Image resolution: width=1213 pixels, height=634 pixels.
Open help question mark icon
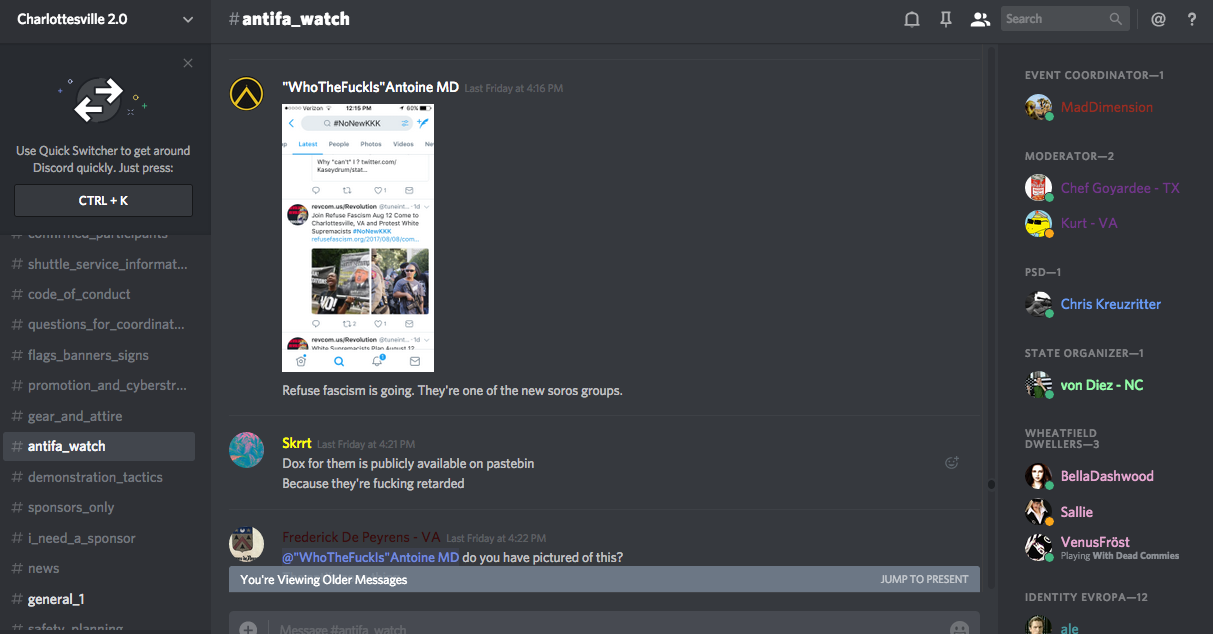coord(1191,19)
